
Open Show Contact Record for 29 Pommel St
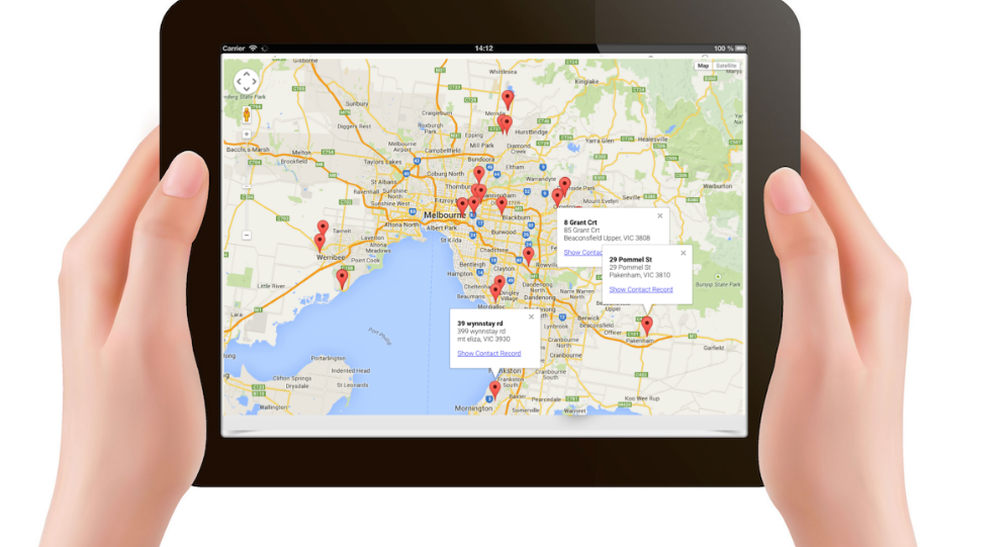coord(641,289)
